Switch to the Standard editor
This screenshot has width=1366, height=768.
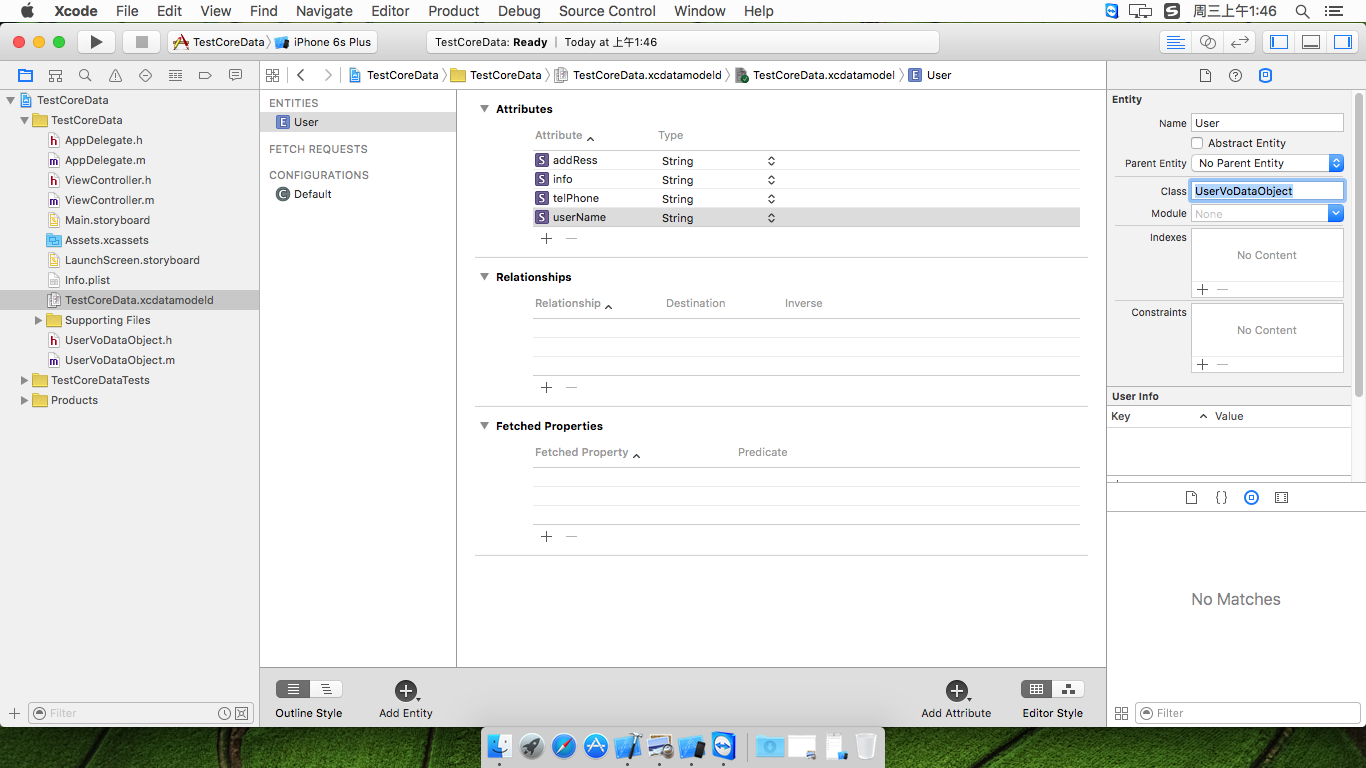tap(1176, 42)
